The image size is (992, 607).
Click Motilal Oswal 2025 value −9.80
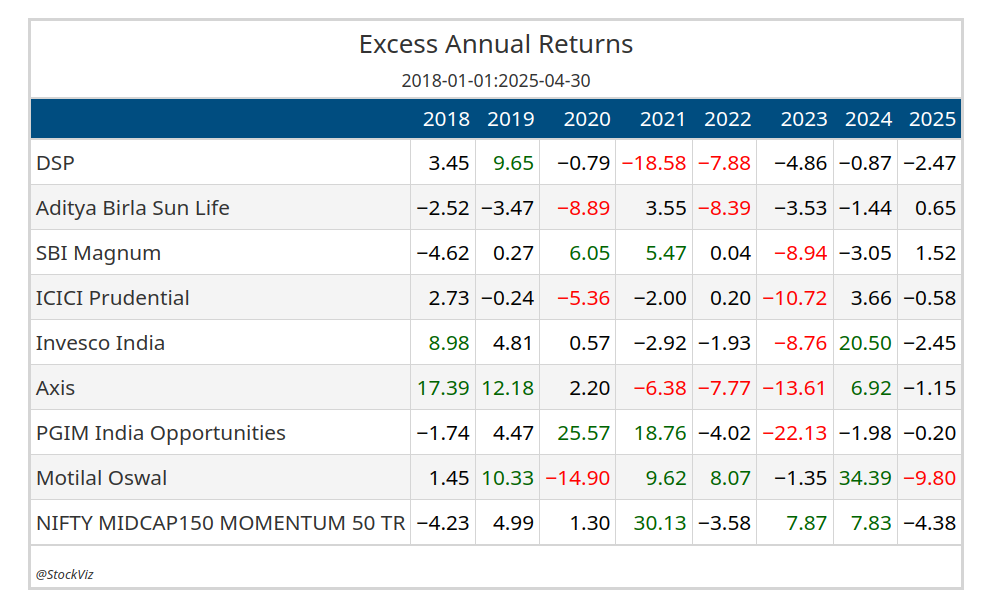pyautogui.click(x=929, y=478)
